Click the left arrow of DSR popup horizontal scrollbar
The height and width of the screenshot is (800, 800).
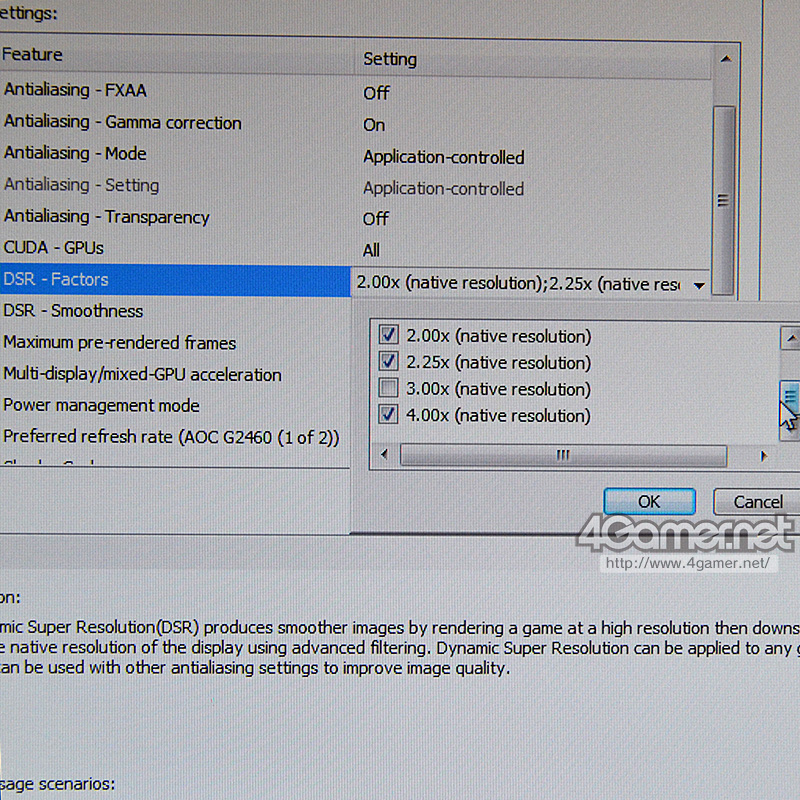click(384, 454)
